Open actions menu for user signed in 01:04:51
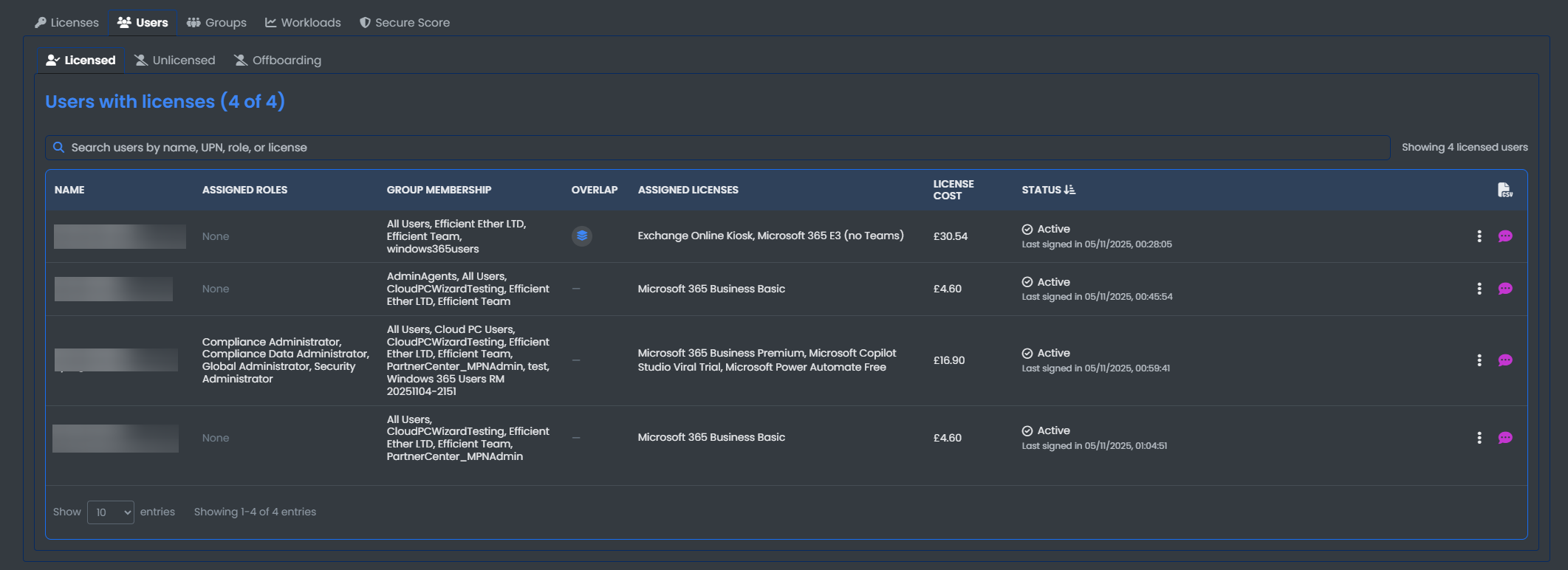Image resolution: width=1568 pixels, height=570 pixels. coord(1479,438)
